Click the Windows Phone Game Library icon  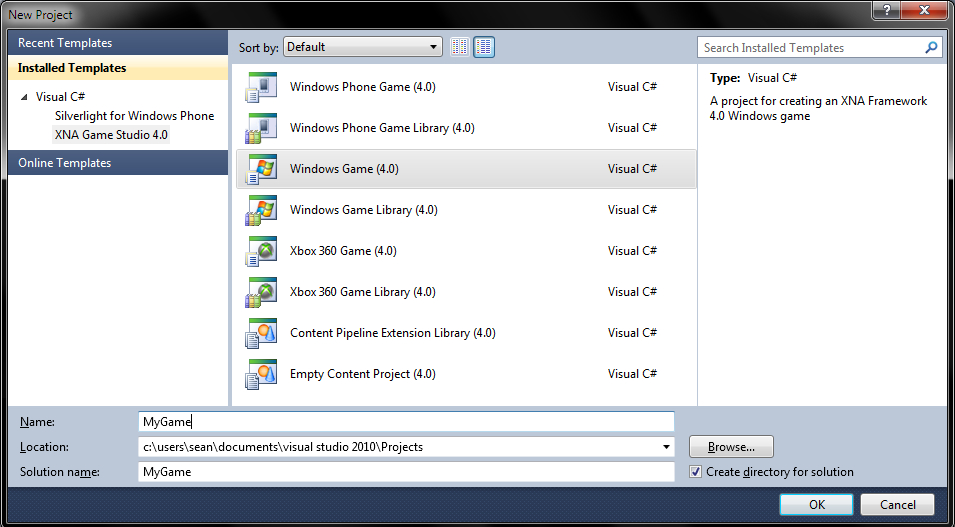pyautogui.click(x=261, y=129)
